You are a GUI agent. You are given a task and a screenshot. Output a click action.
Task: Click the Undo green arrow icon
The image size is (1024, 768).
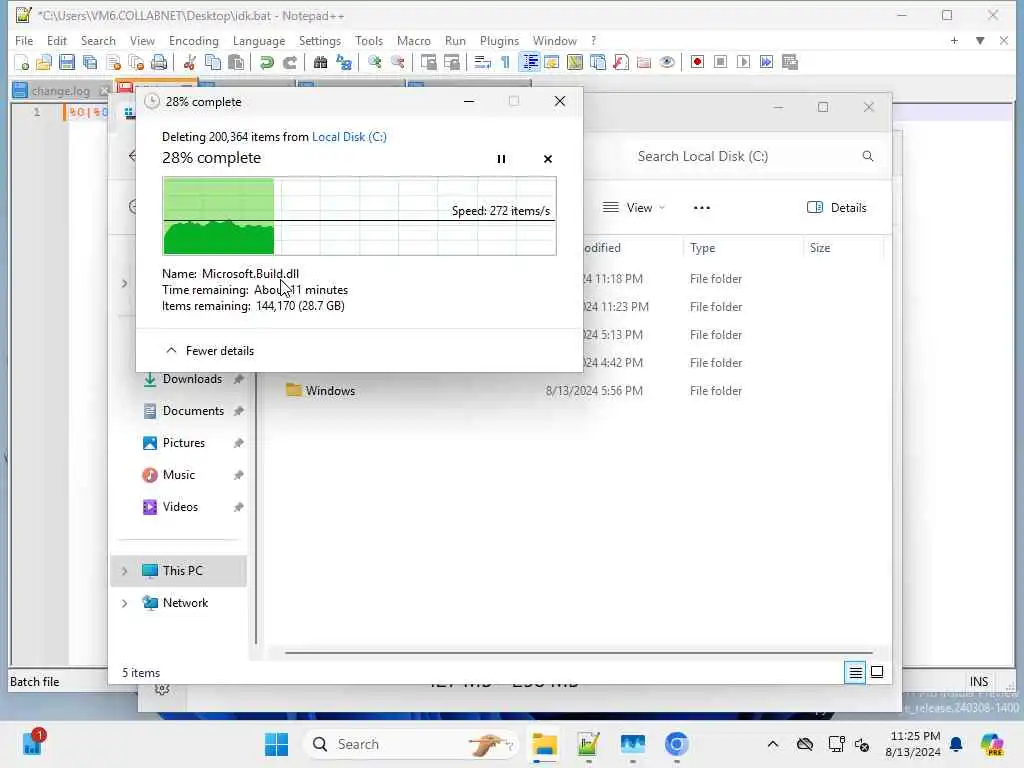(266, 62)
